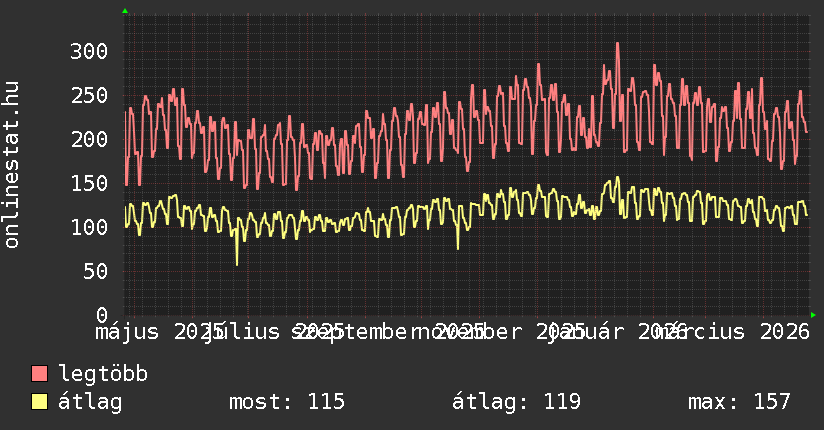This screenshot has height=430, width=824.
Task: Click the 150 y-axis tick label
Action: point(88,183)
